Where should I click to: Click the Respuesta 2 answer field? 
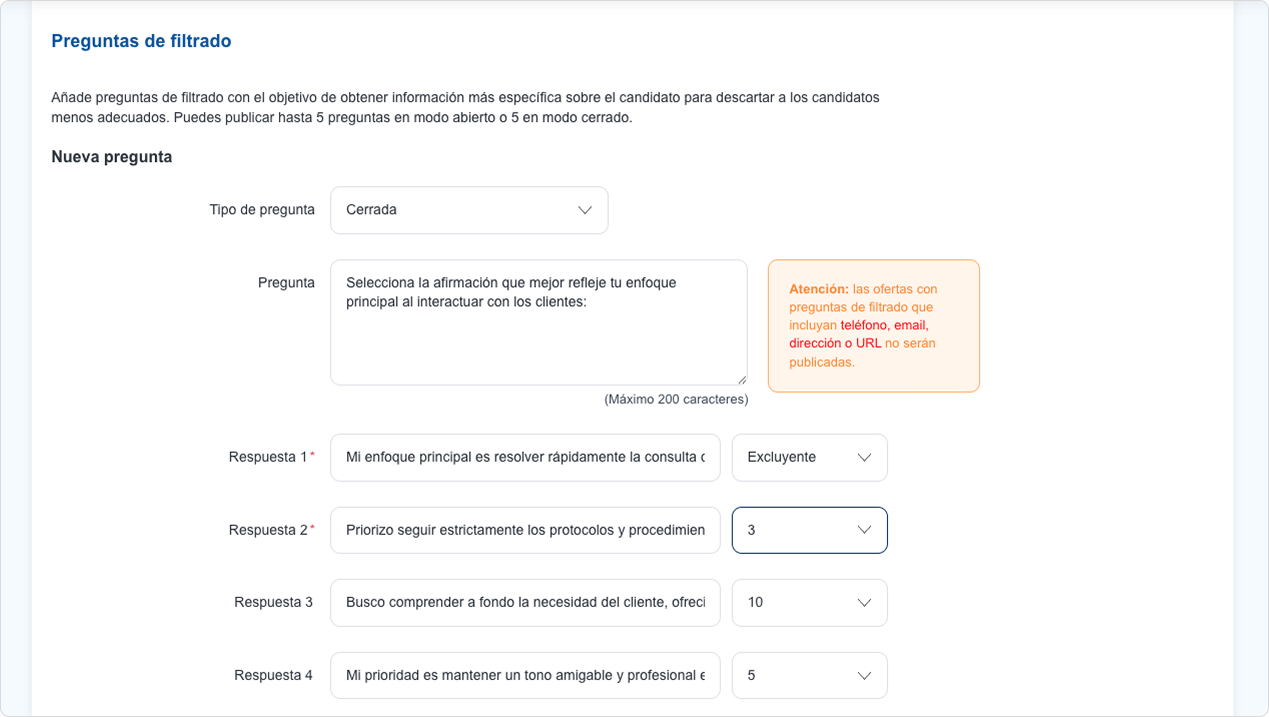pyautogui.click(x=525, y=530)
